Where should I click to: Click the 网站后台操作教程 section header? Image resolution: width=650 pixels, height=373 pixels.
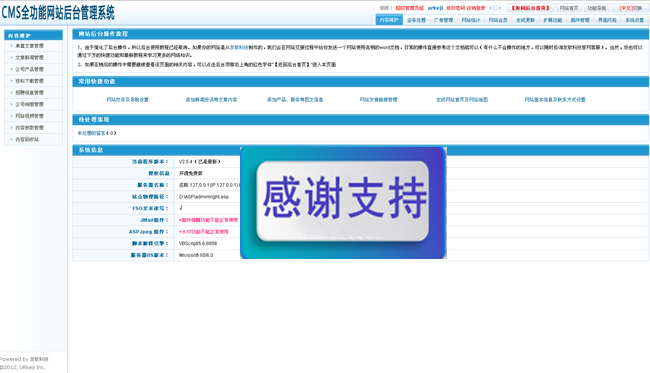click(361, 34)
